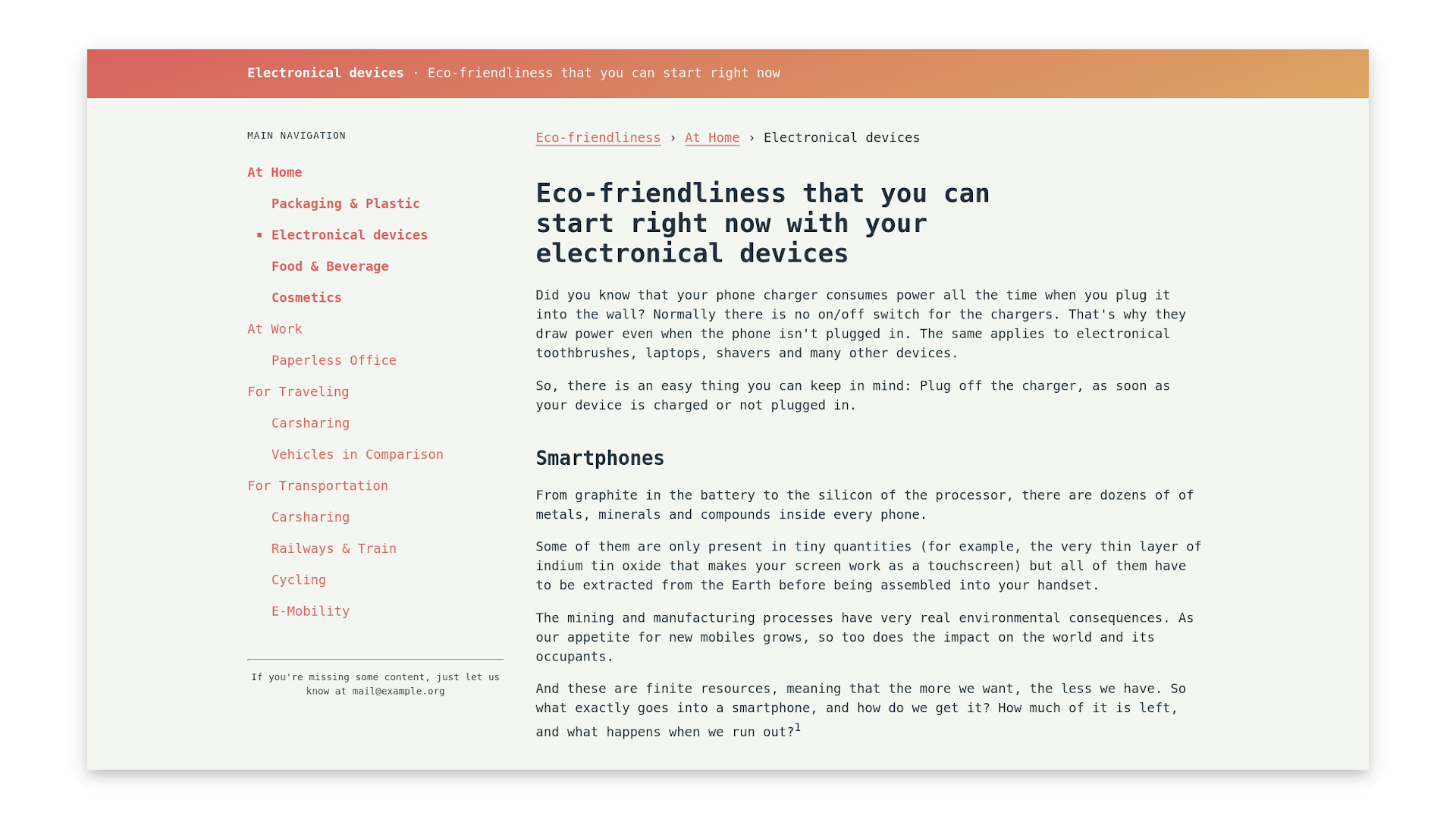
Task: Navigate to Carsharing under For Traveling
Action: coord(310,423)
